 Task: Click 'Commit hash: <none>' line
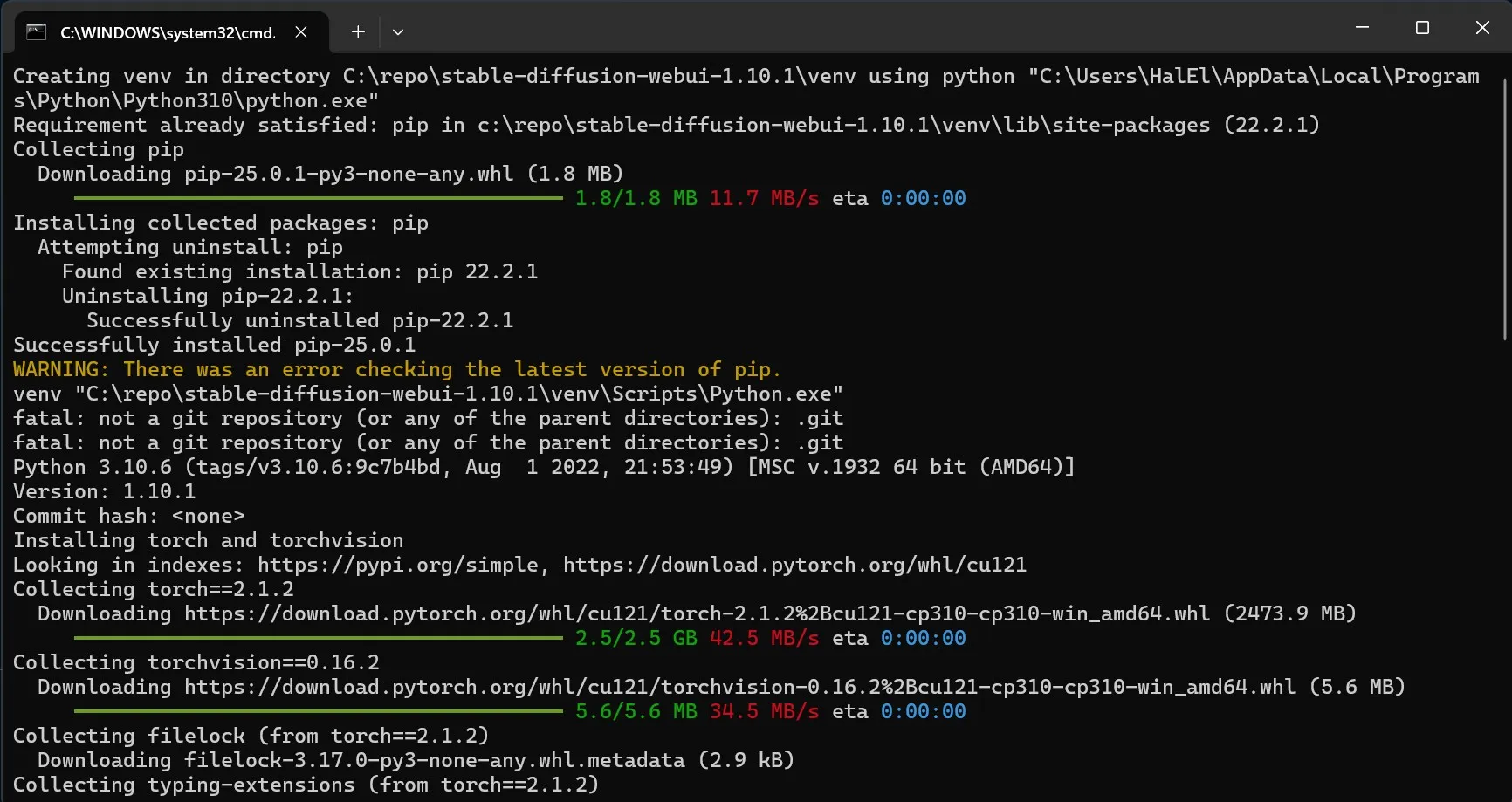click(128, 516)
